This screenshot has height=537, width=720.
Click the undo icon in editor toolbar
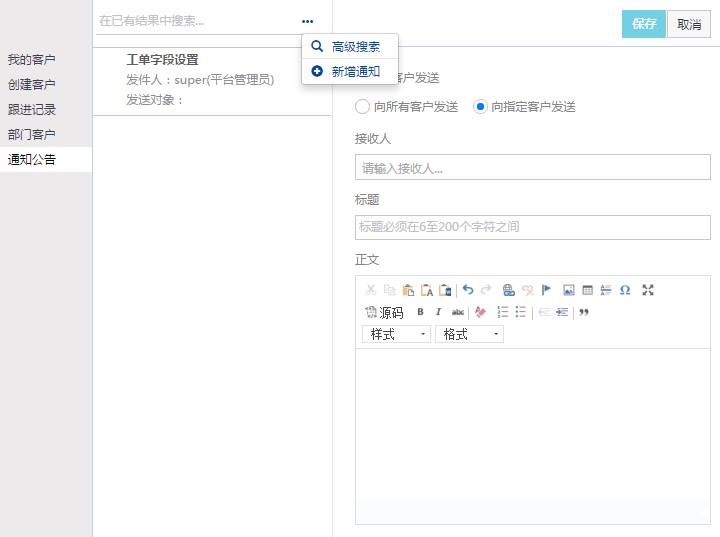click(x=468, y=290)
